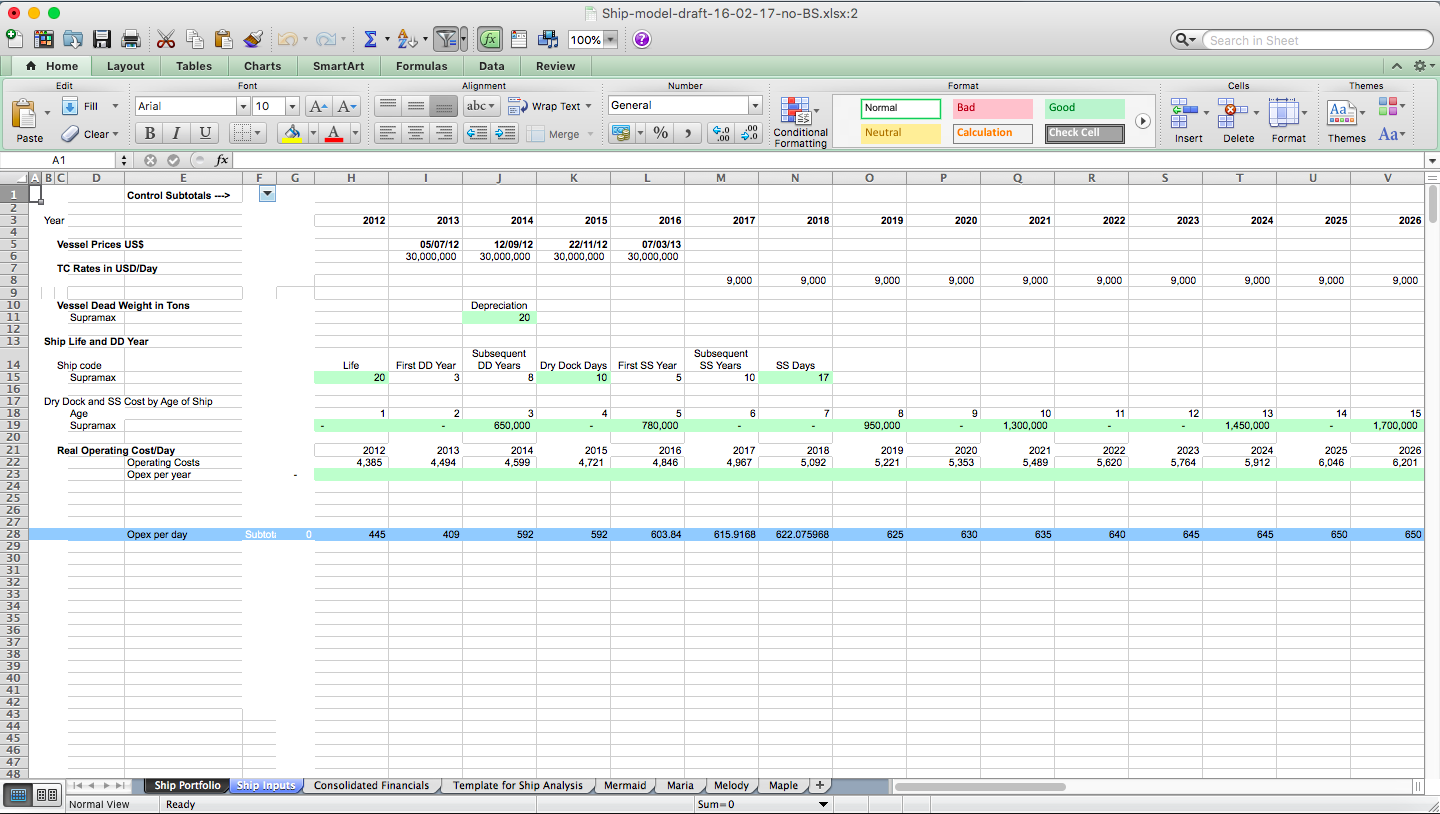Align cell contents to the top

[x=388, y=106]
